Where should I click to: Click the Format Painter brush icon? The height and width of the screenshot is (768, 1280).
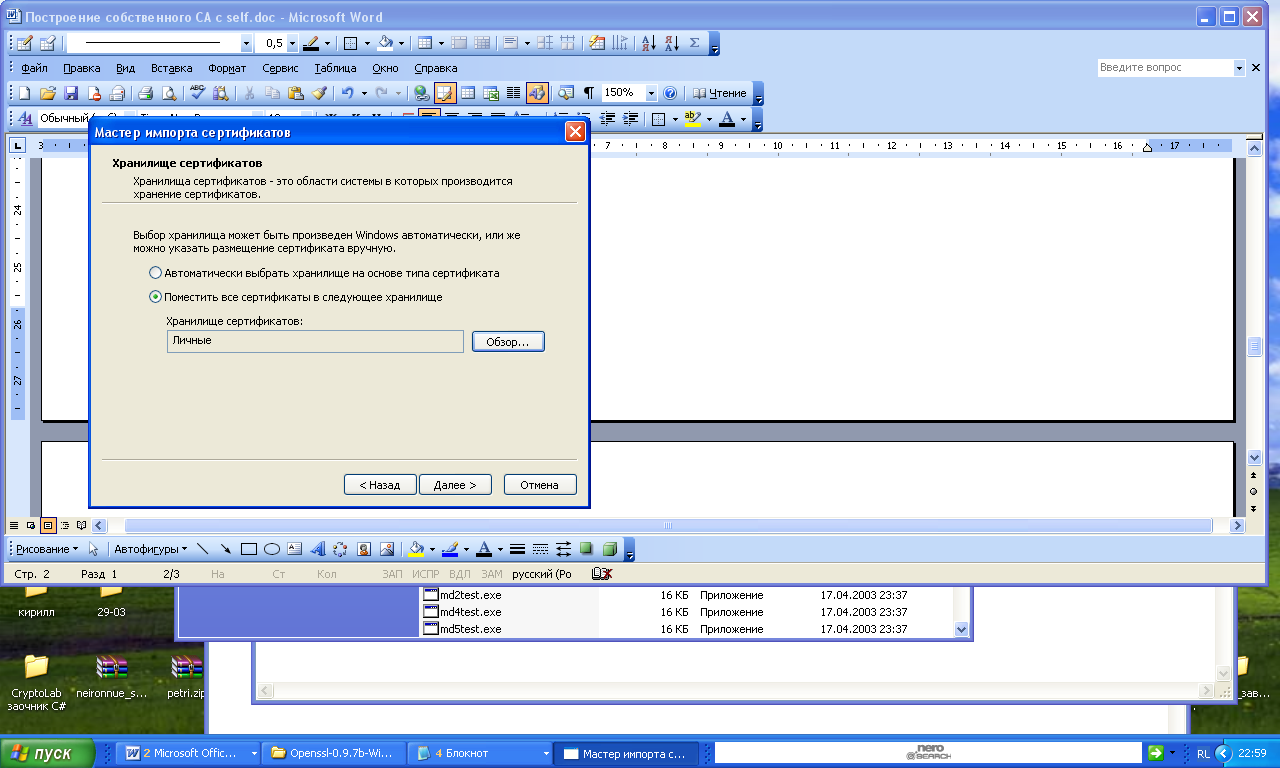pyautogui.click(x=320, y=93)
